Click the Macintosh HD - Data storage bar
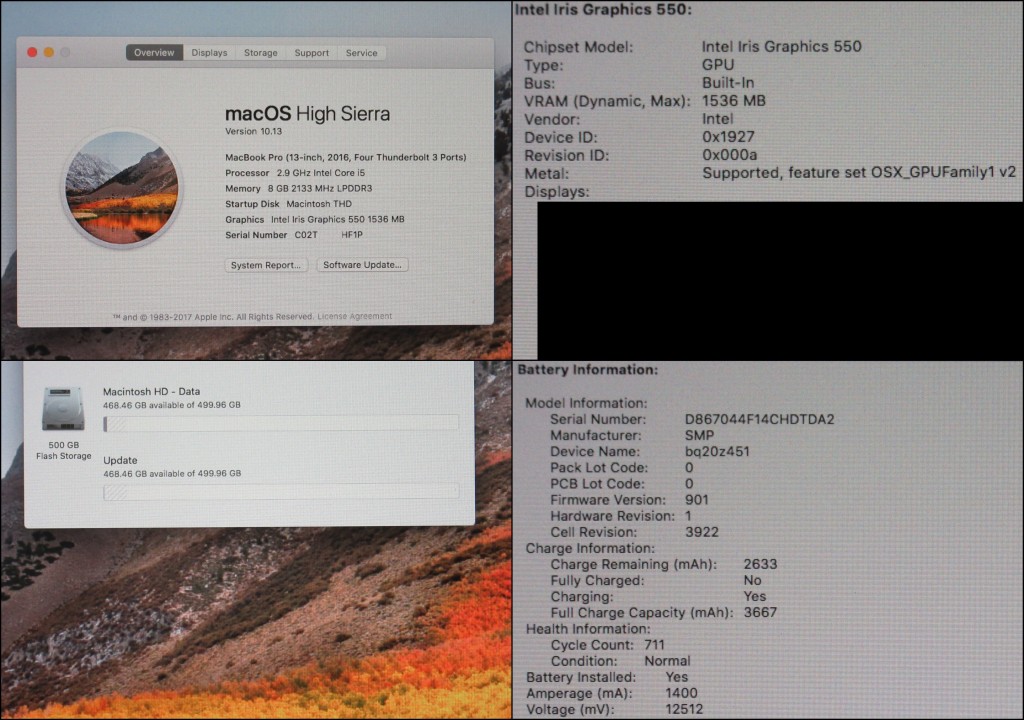Image resolution: width=1024 pixels, height=720 pixels. point(281,424)
